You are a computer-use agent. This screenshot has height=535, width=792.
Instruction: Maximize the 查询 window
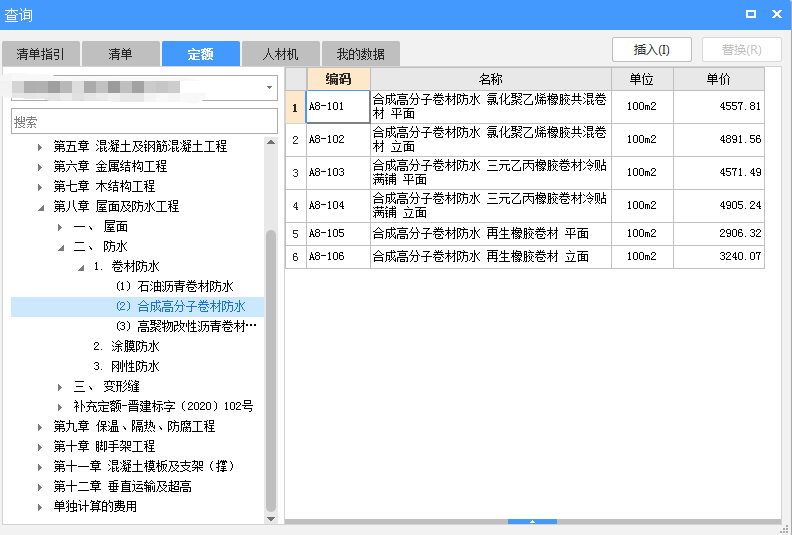[751, 14]
